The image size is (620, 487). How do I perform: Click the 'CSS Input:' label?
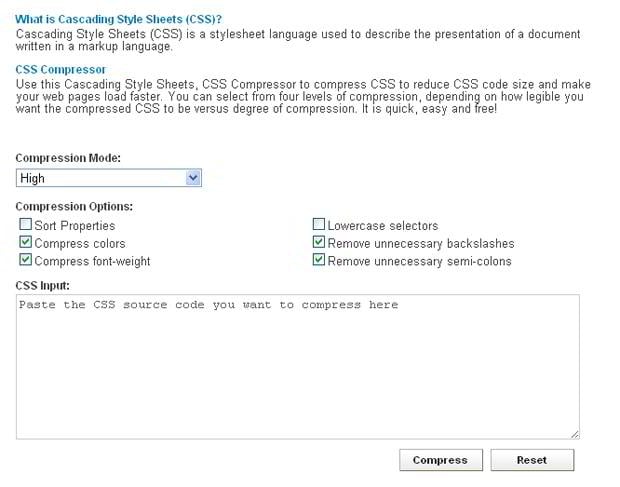(x=43, y=285)
